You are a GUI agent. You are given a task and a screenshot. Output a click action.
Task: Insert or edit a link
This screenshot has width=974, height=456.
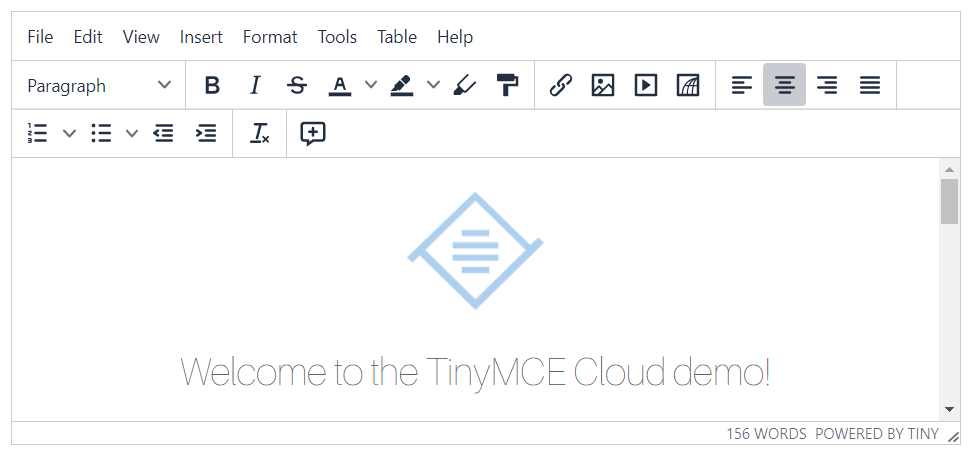(560, 85)
